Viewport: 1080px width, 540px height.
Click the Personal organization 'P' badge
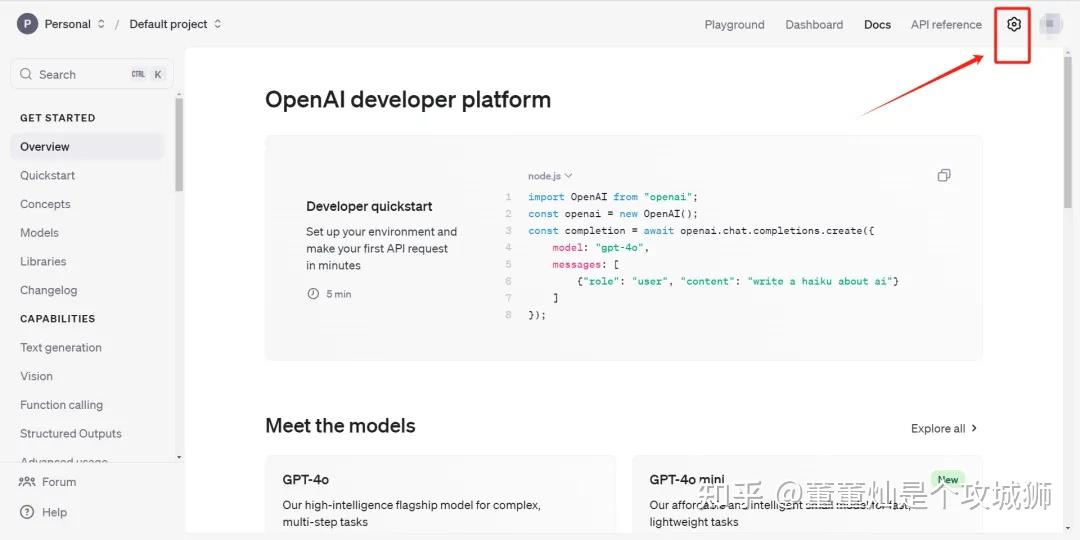point(28,24)
